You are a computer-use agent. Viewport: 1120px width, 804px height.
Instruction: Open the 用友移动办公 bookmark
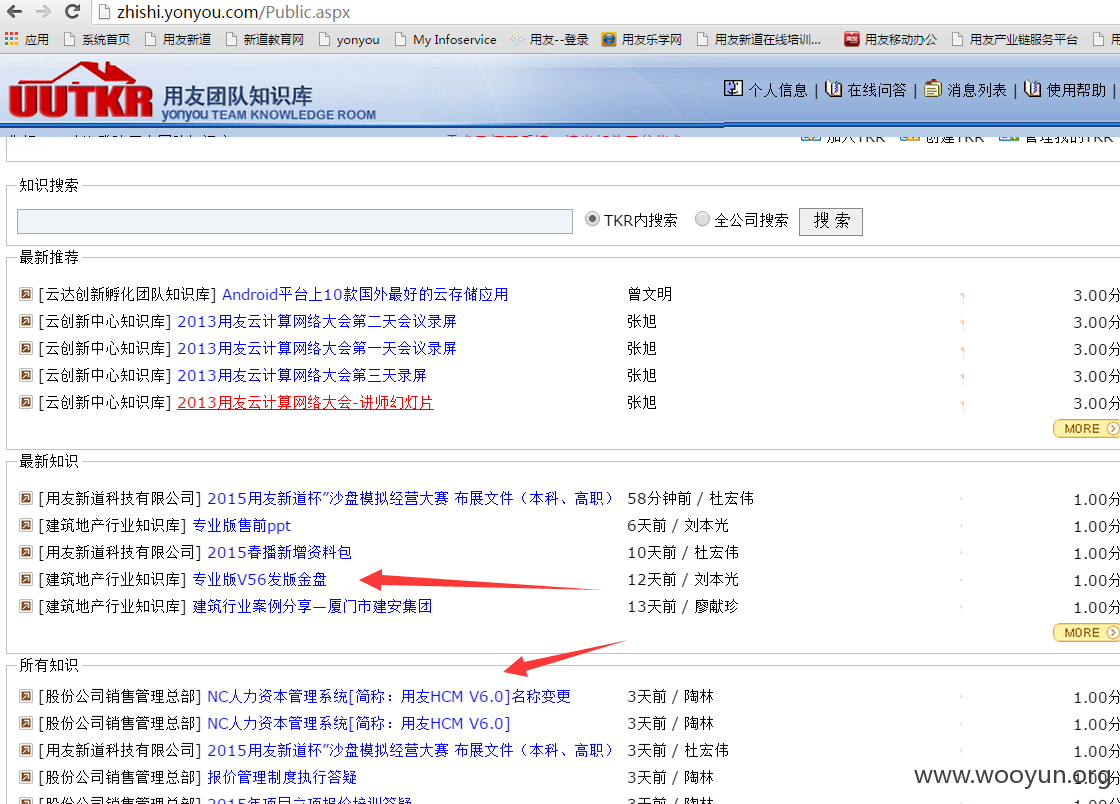click(890, 39)
